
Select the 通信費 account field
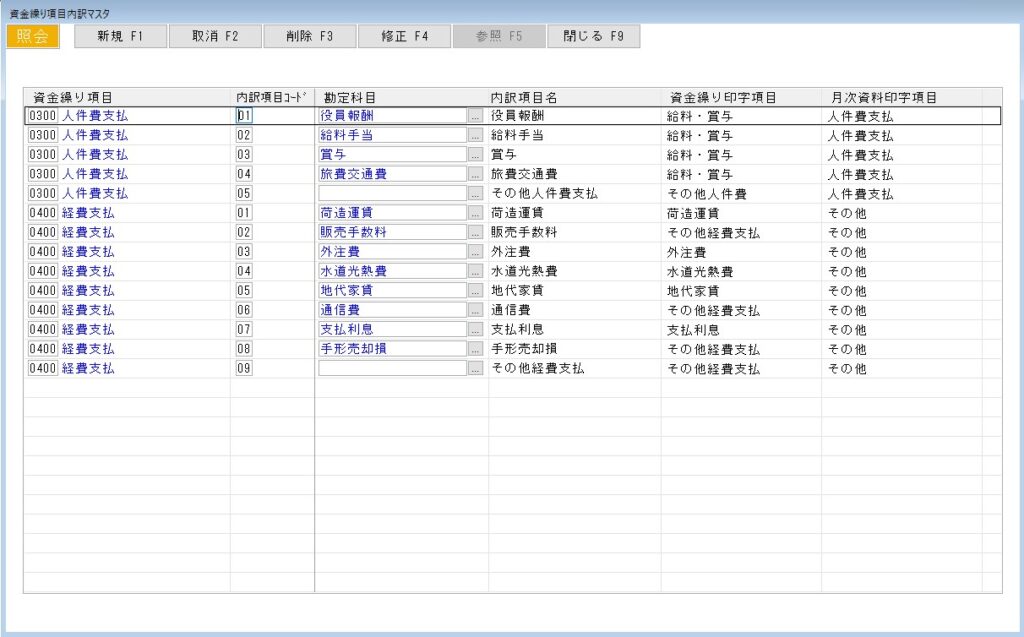click(x=392, y=310)
